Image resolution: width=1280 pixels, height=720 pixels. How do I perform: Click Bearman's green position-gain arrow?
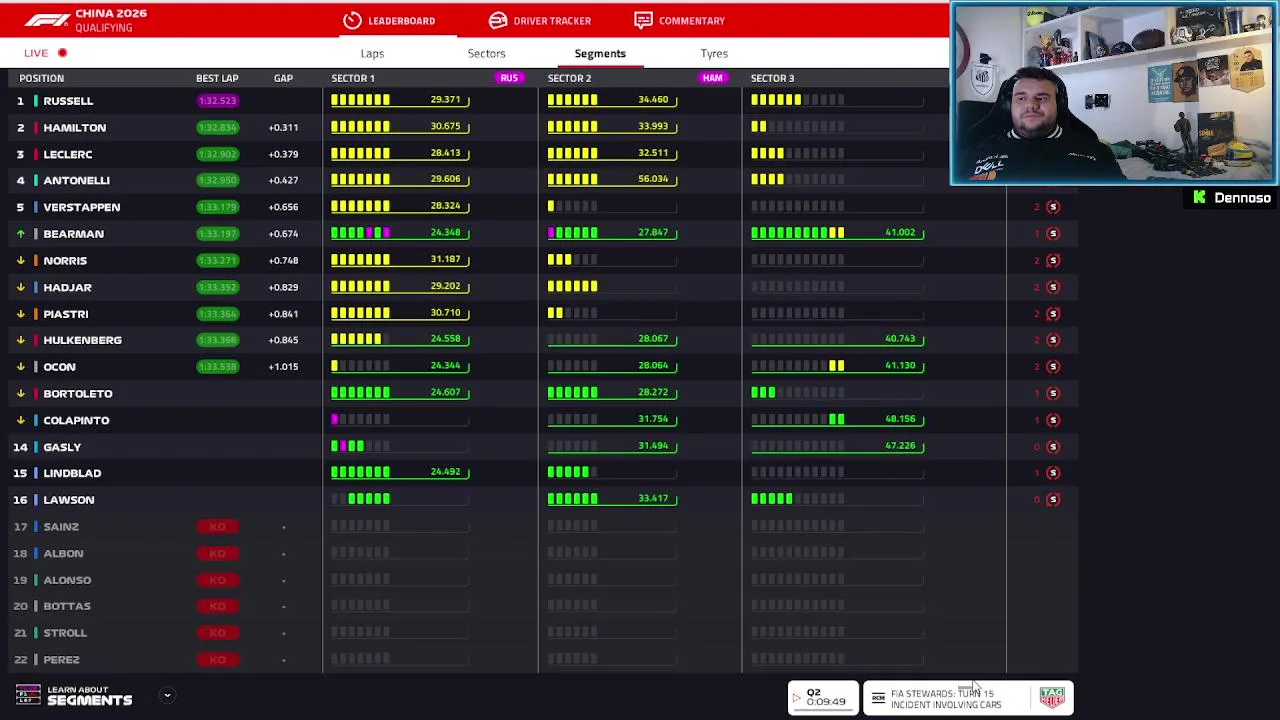coord(20,233)
